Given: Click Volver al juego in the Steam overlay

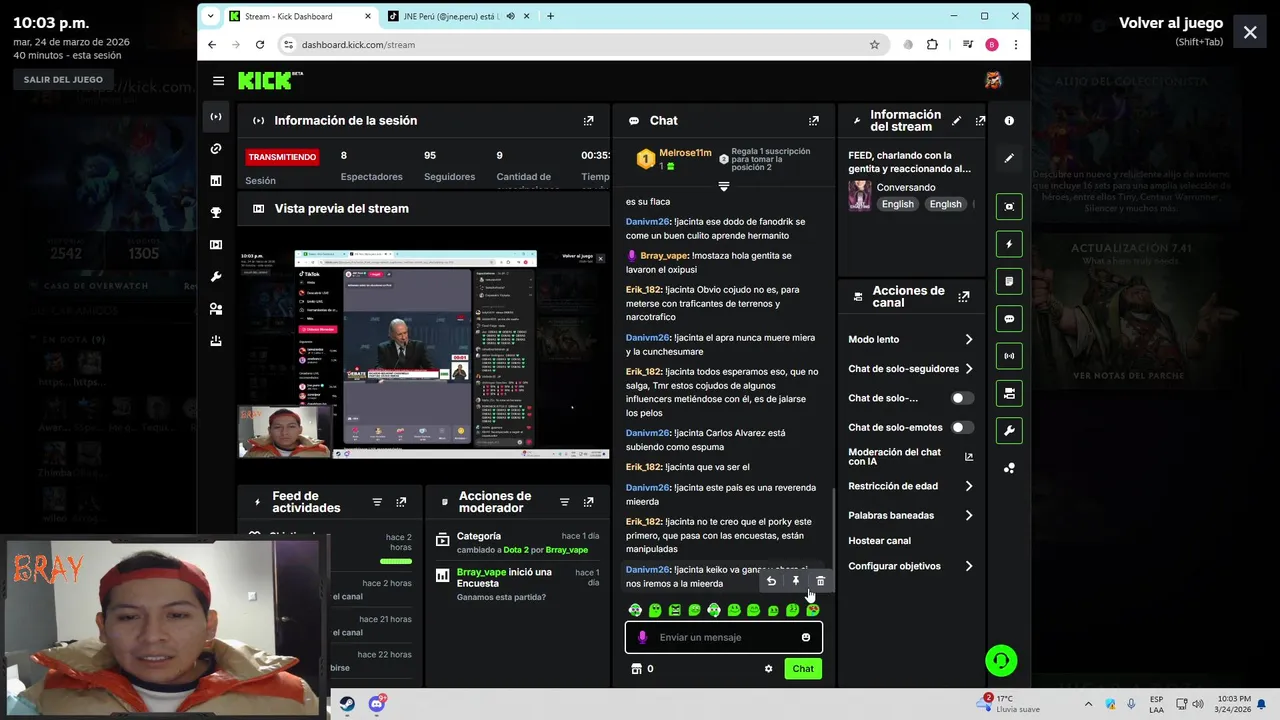Looking at the screenshot, I should tap(1171, 23).
